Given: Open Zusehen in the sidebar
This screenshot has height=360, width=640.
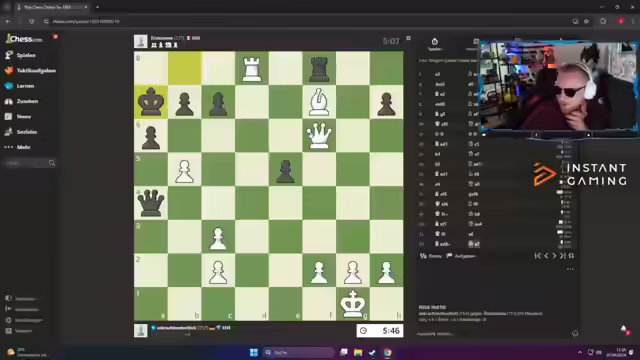Looking at the screenshot, I should tap(22, 101).
